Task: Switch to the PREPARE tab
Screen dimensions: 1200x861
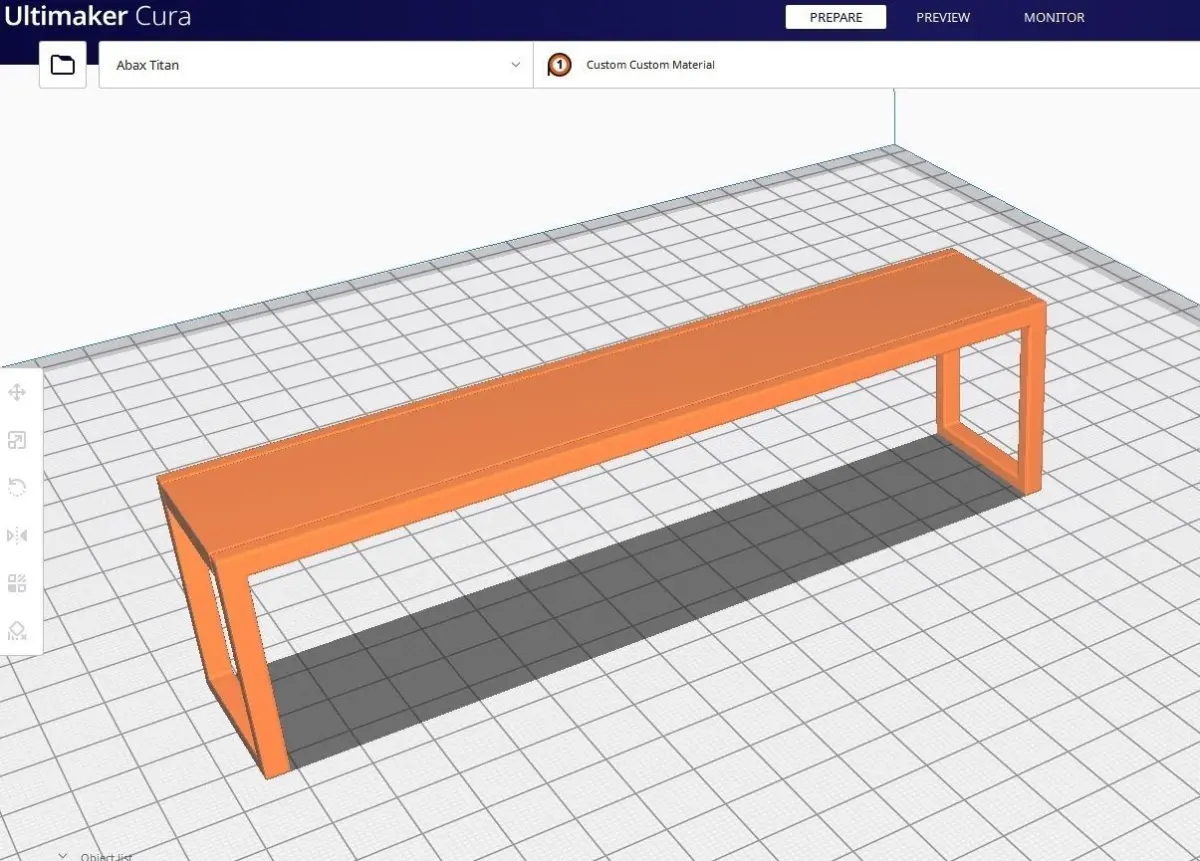Action: tap(836, 17)
